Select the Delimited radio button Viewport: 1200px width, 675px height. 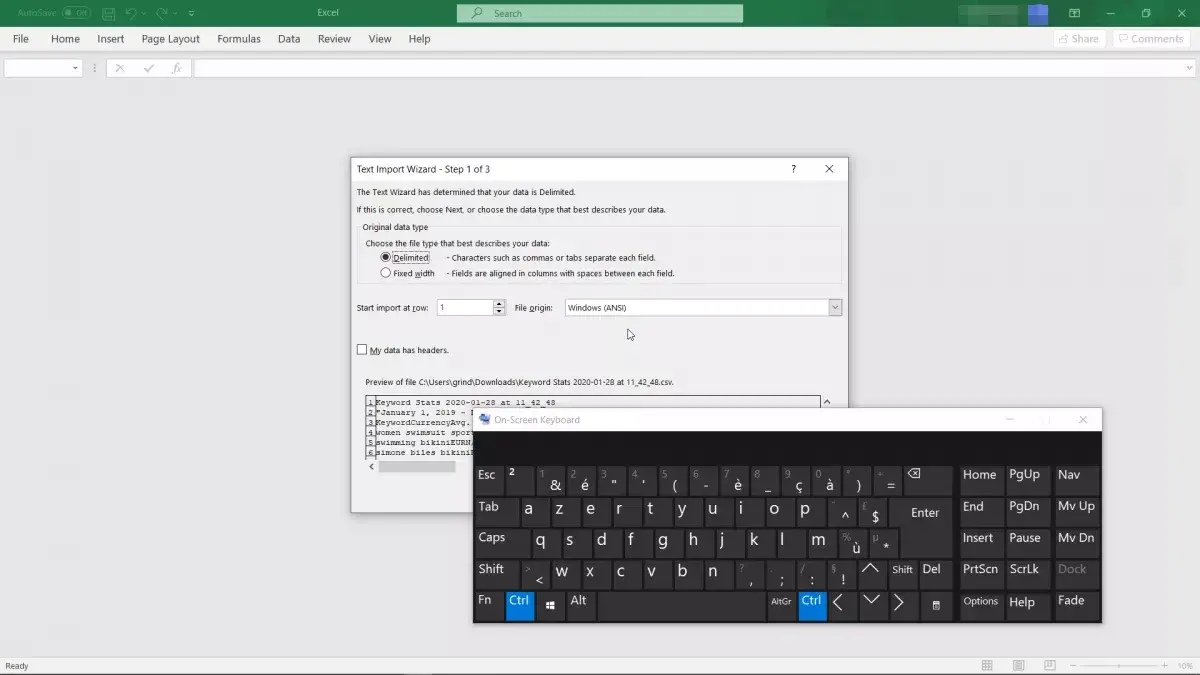[x=386, y=257]
